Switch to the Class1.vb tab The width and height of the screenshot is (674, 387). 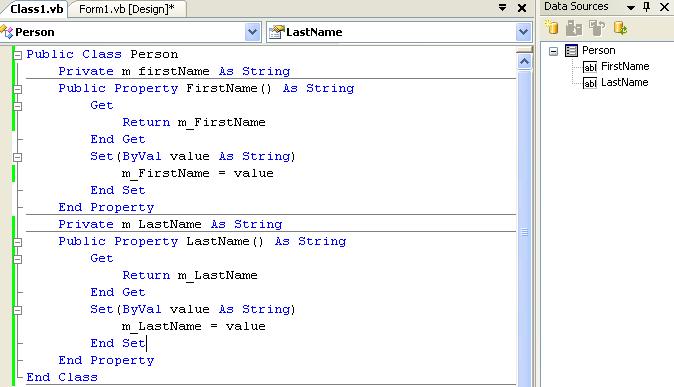(36, 9)
